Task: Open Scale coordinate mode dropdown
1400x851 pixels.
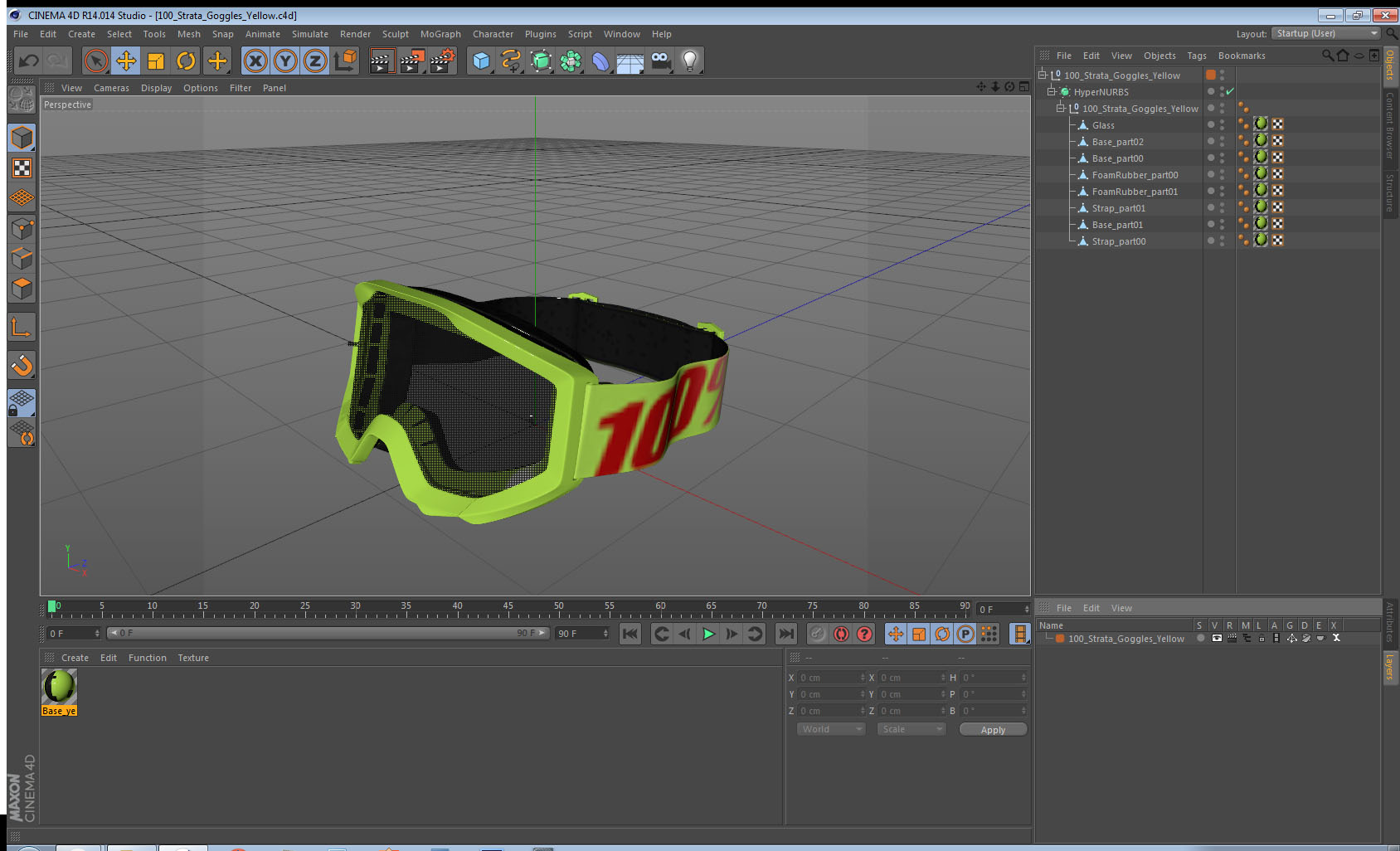Action: 911,729
